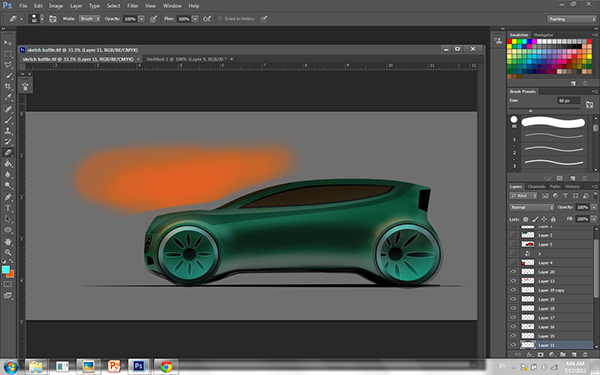Open layer filter Kind dropdown
600x375 pixels.
[x=523, y=196]
